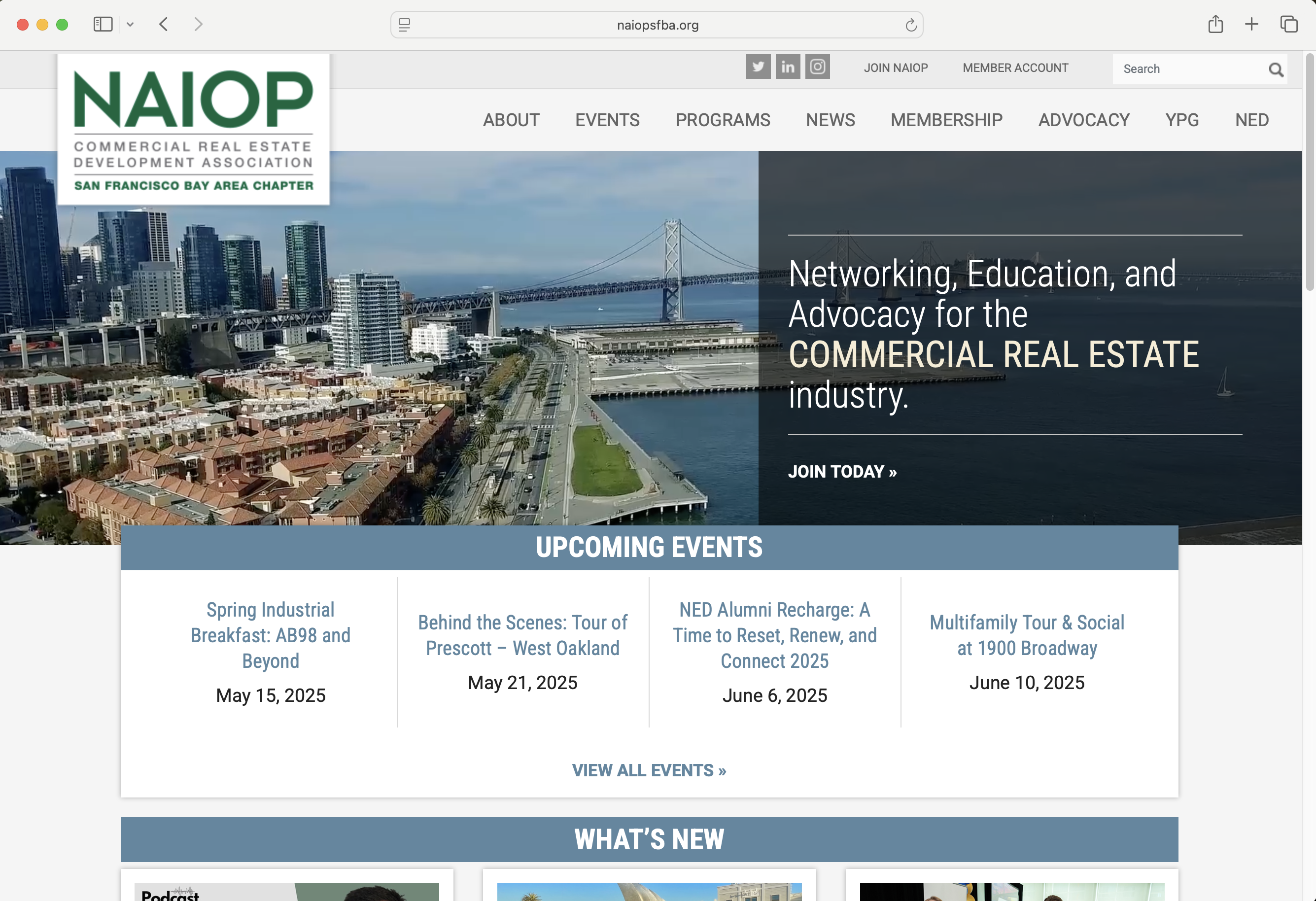Open the ADVOCACY menu

[x=1083, y=120]
